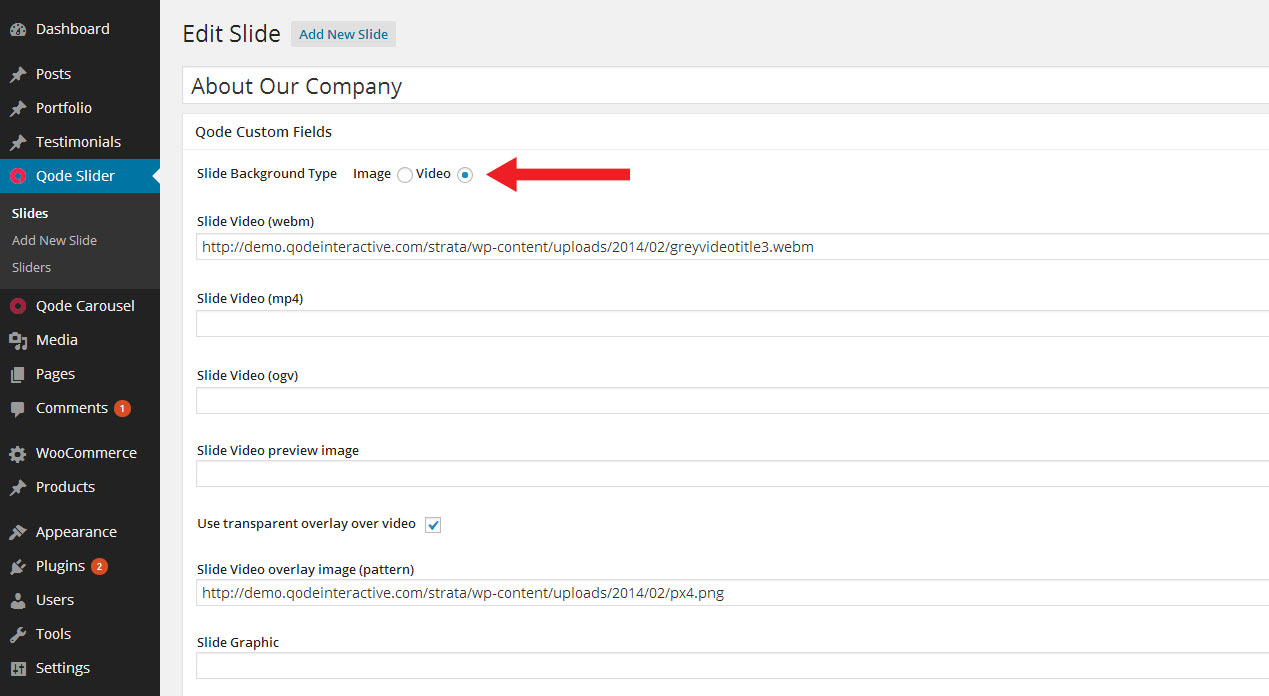Image resolution: width=1269 pixels, height=696 pixels.
Task: Uncheck Use transparent overlay over video
Action: point(433,525)
